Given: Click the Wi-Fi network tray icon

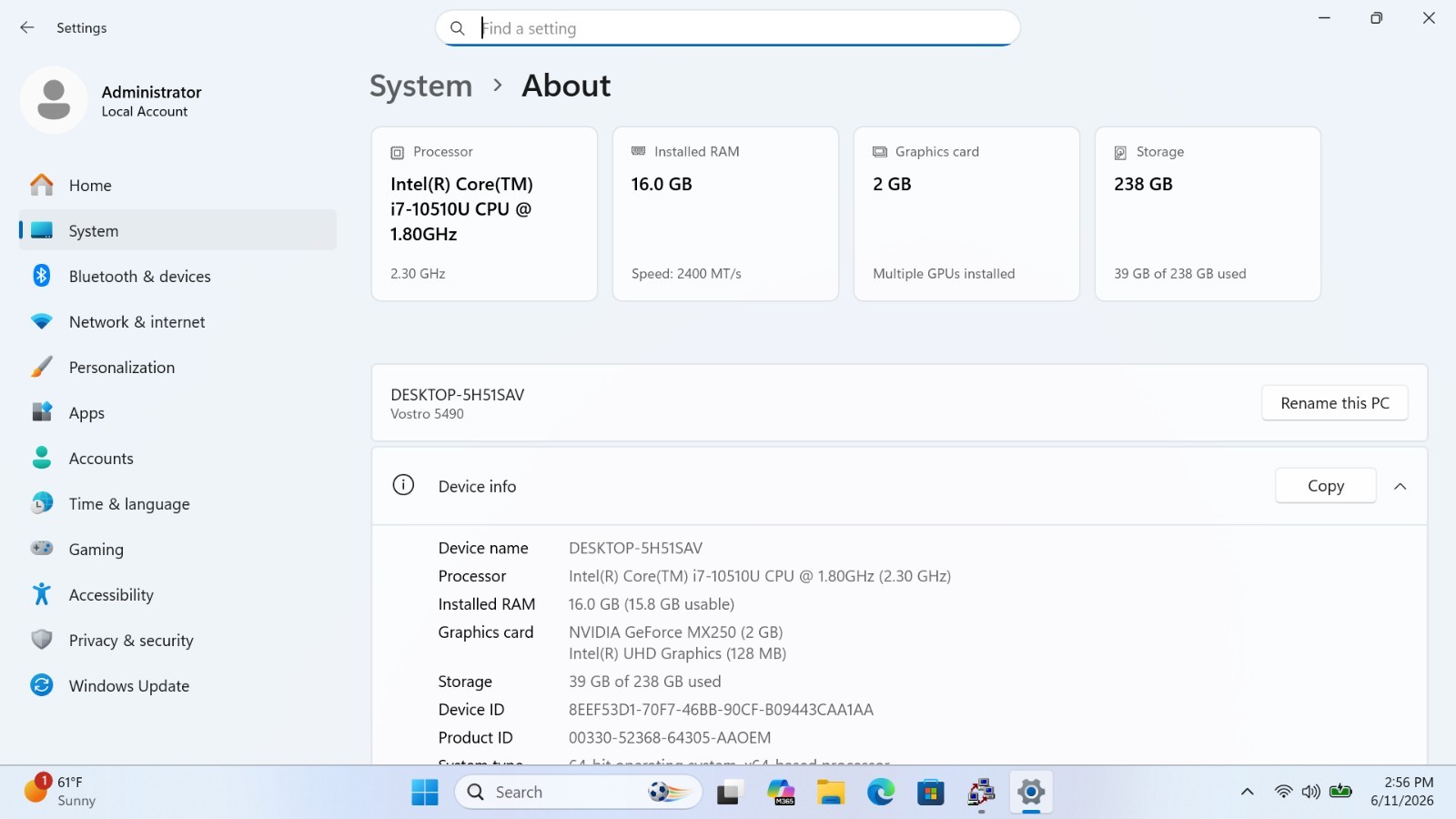Looking at the screenshot, I should 1283,792.
